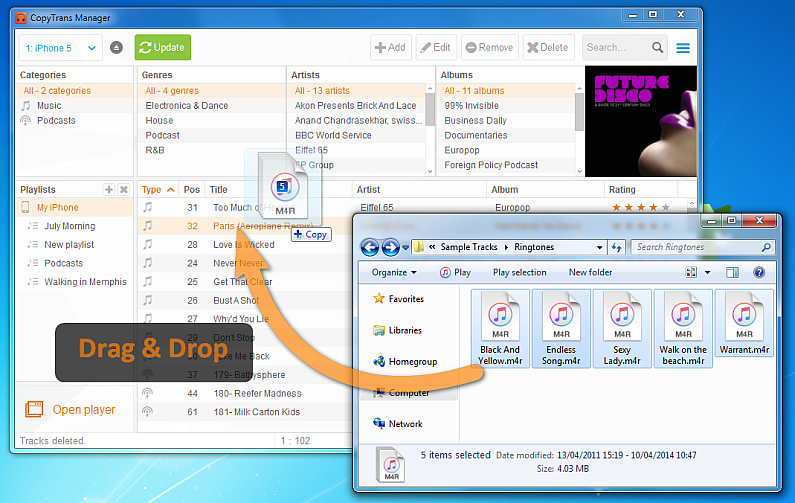Click the eject device icon
Viewport: 795px width, 503px height.
coord(117,48)
